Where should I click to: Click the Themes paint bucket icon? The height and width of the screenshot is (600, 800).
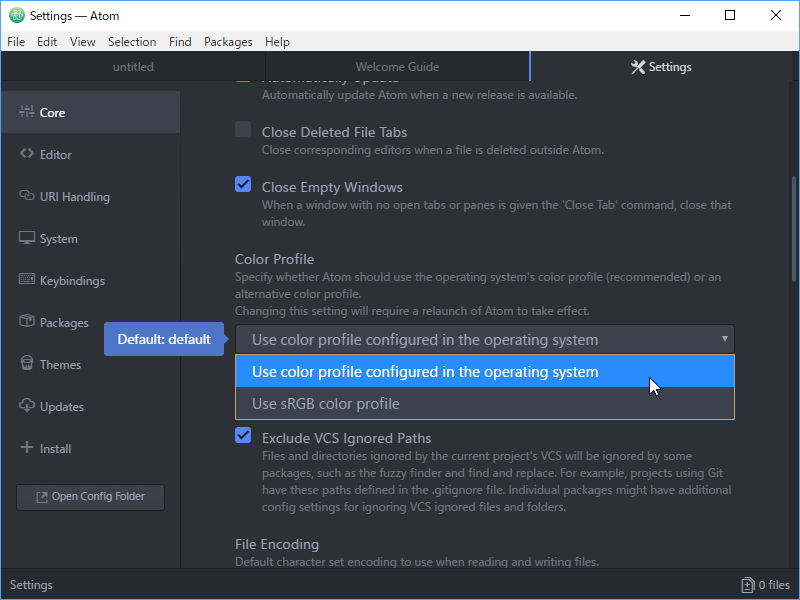click(x=27, y=365)
